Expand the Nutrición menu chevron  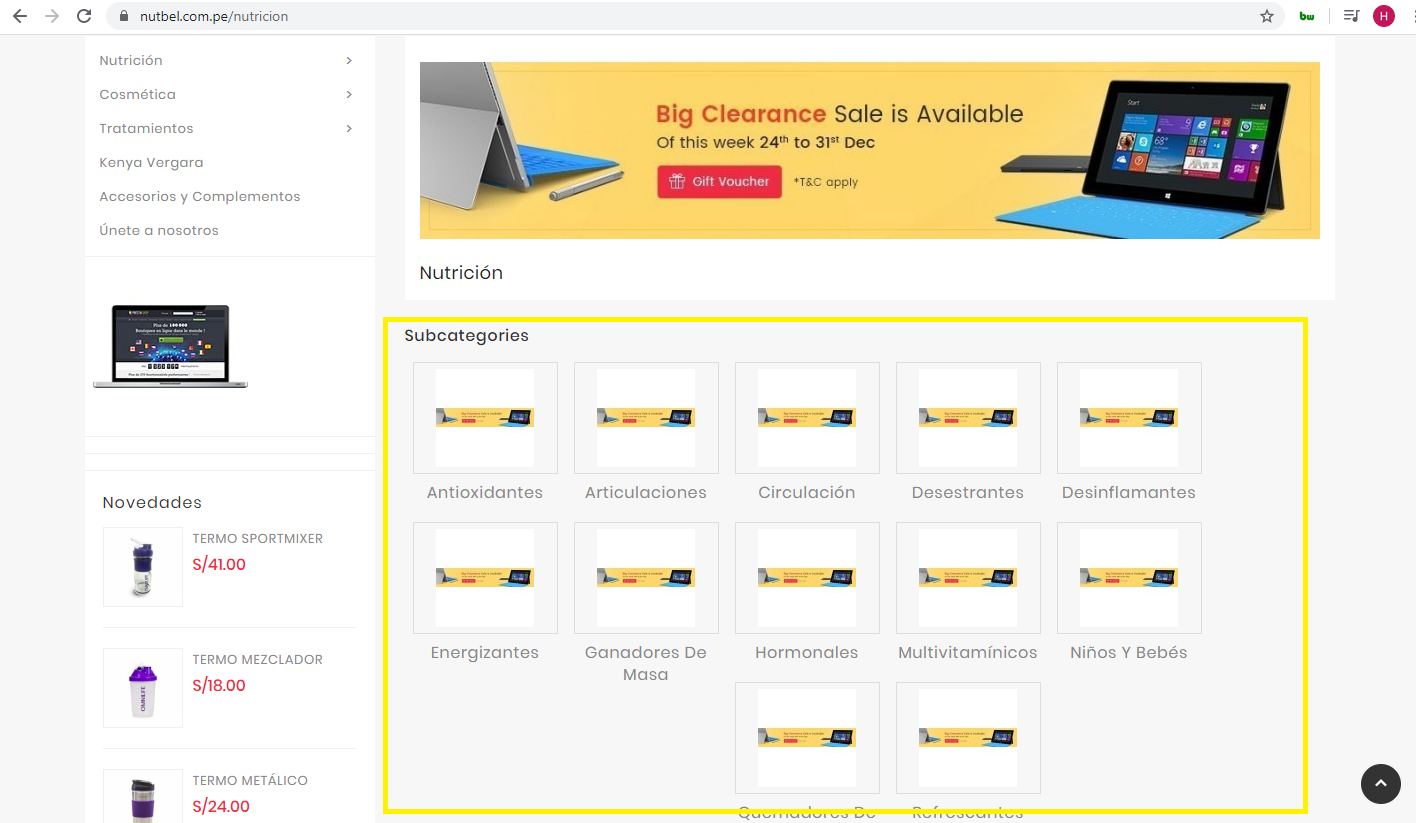[x=349, y=61]
